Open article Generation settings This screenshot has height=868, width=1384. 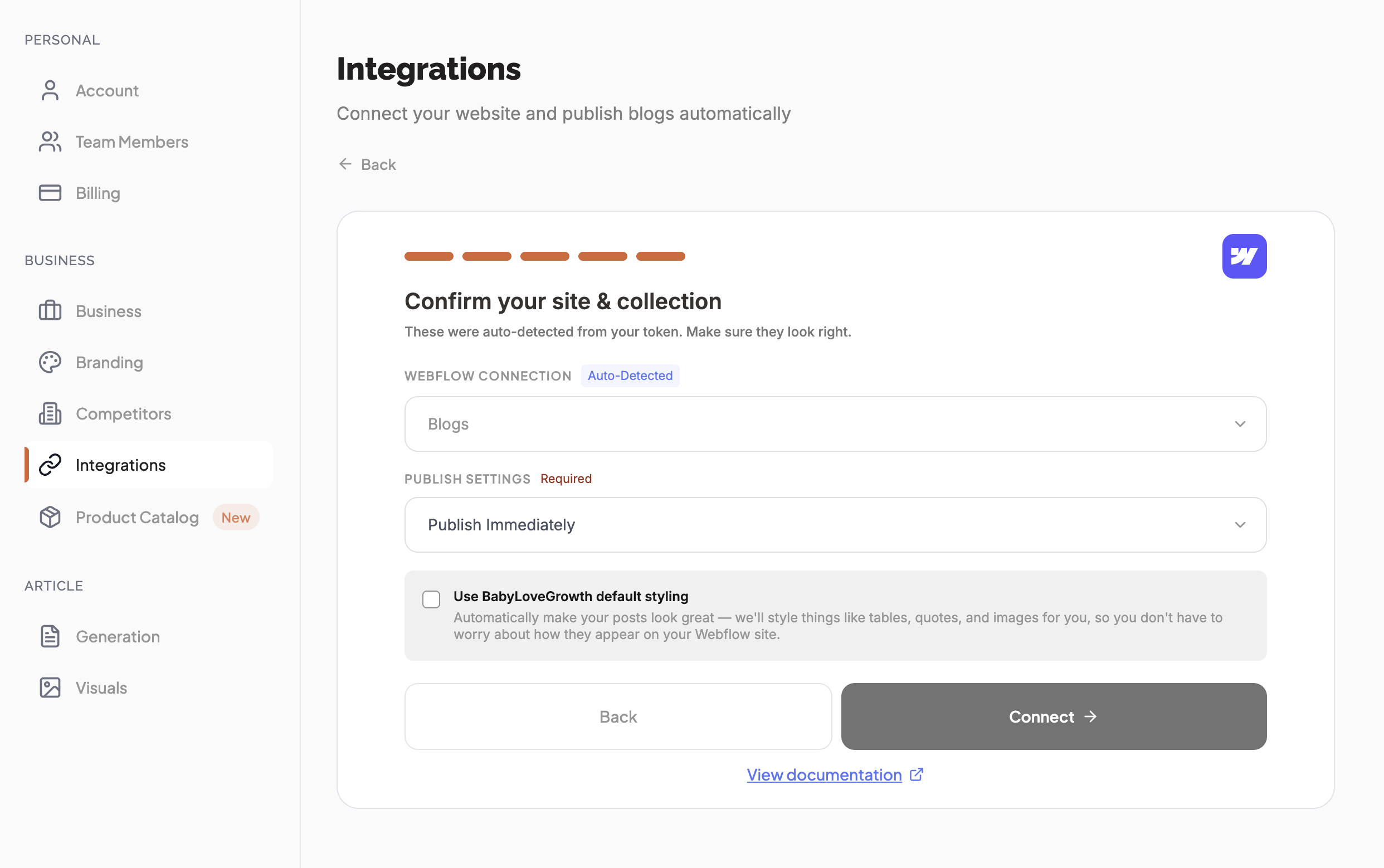(x=149, y=636)
